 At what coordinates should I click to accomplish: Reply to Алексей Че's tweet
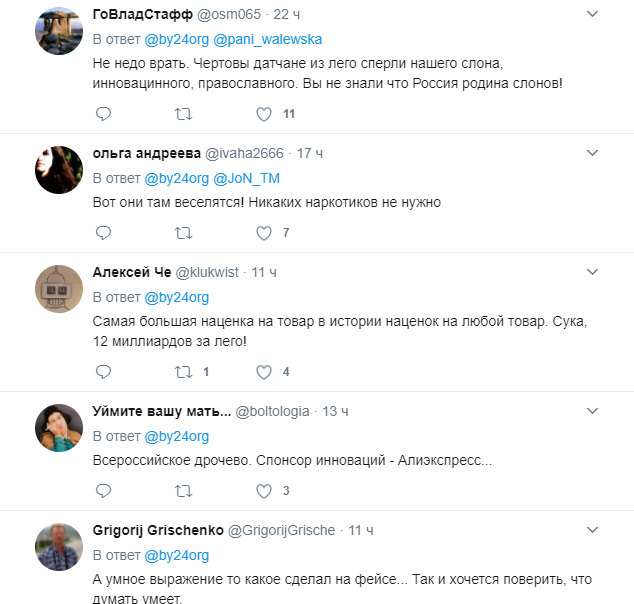coord(103,371)
